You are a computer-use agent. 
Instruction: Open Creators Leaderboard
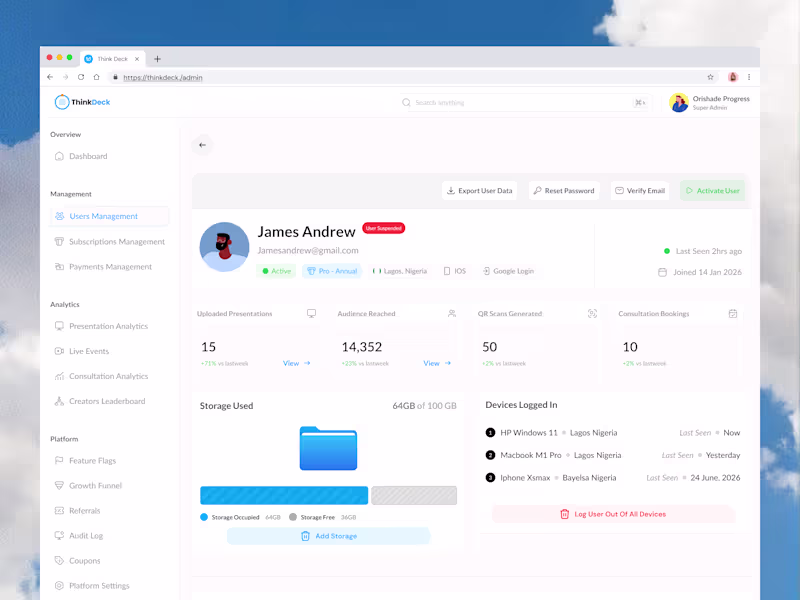[99, 401]
